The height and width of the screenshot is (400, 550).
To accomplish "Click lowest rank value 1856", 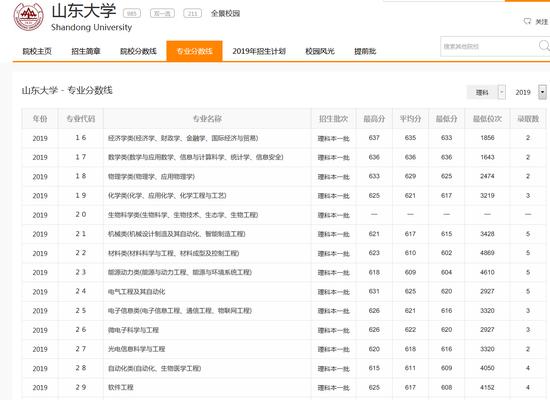I will (487, 138).
